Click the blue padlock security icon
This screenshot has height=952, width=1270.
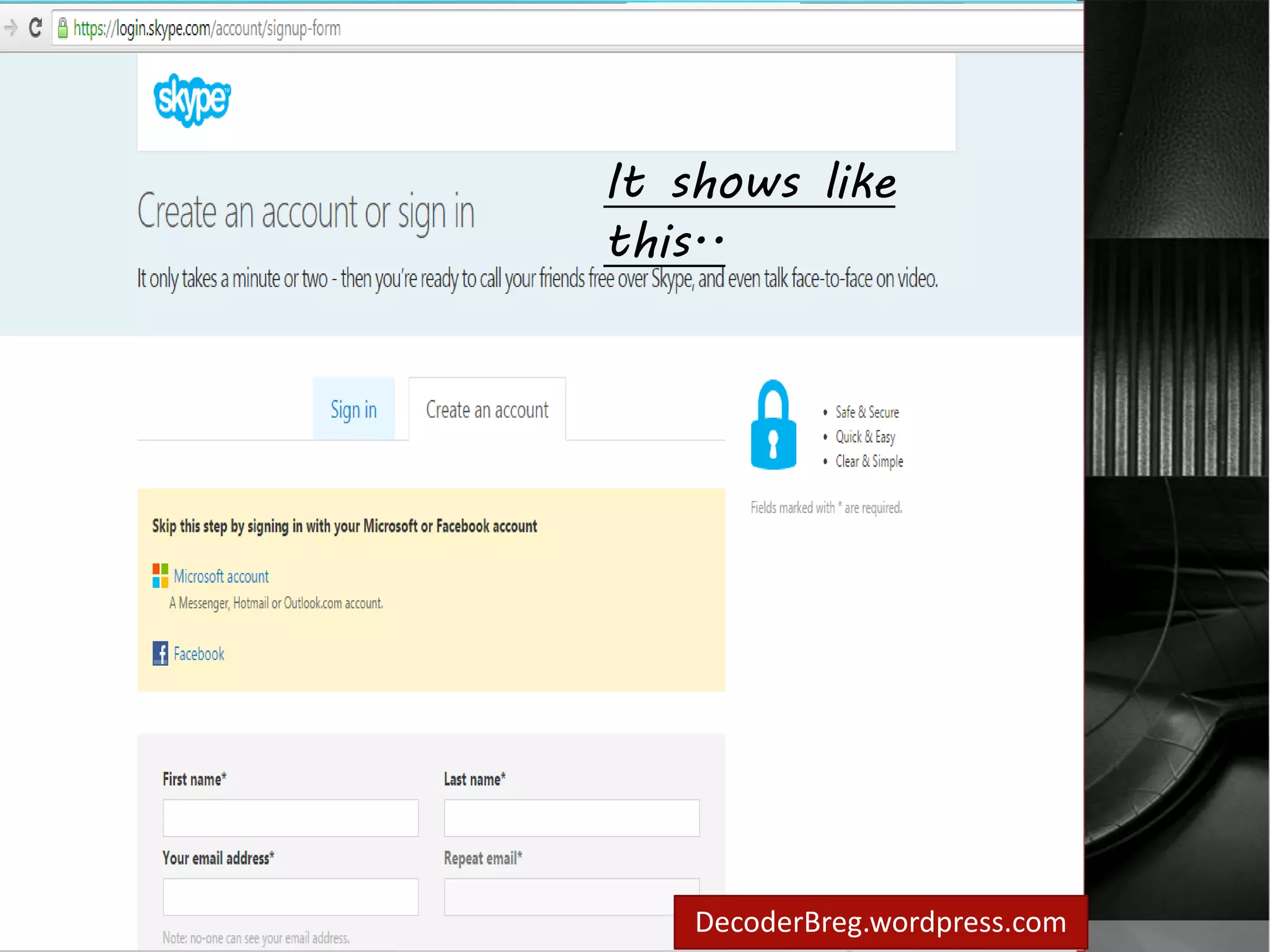tap(773, 425)
